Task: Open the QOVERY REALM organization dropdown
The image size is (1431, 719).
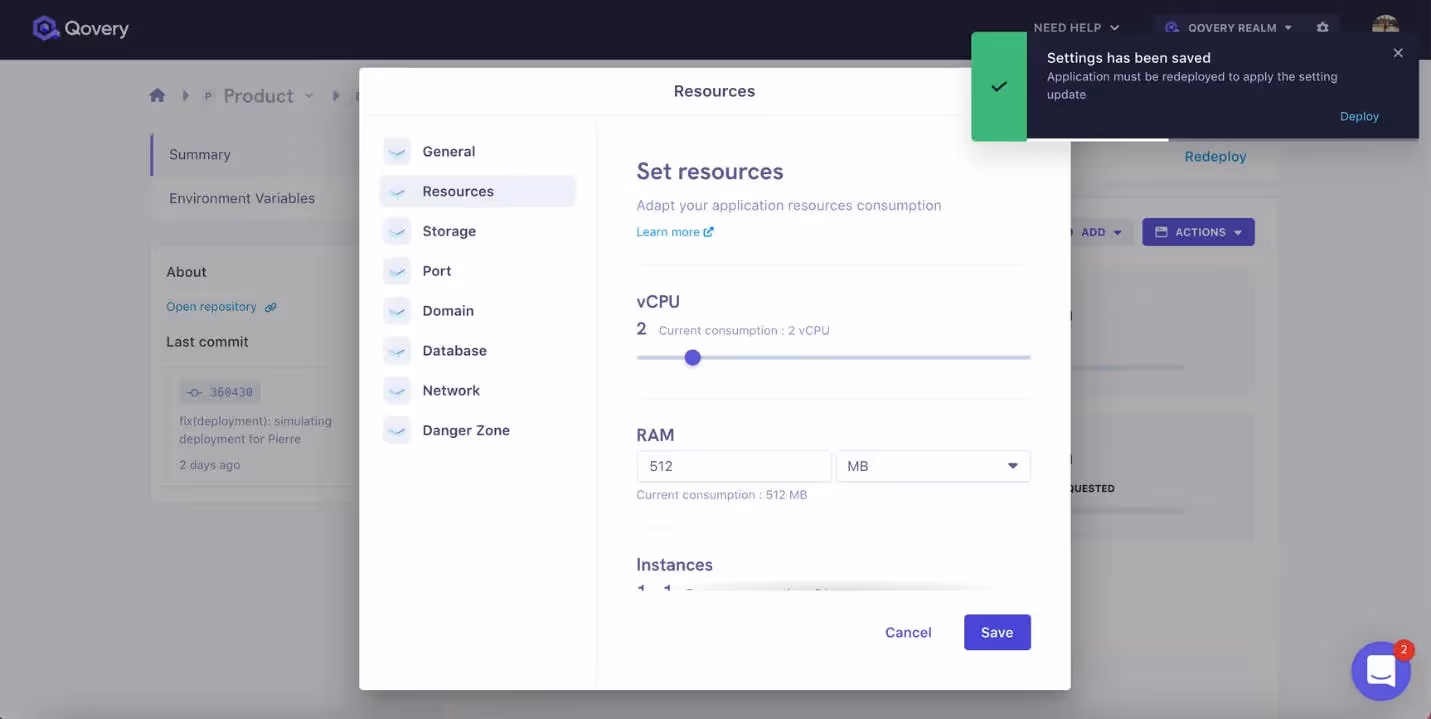Action: (1228, 28)
